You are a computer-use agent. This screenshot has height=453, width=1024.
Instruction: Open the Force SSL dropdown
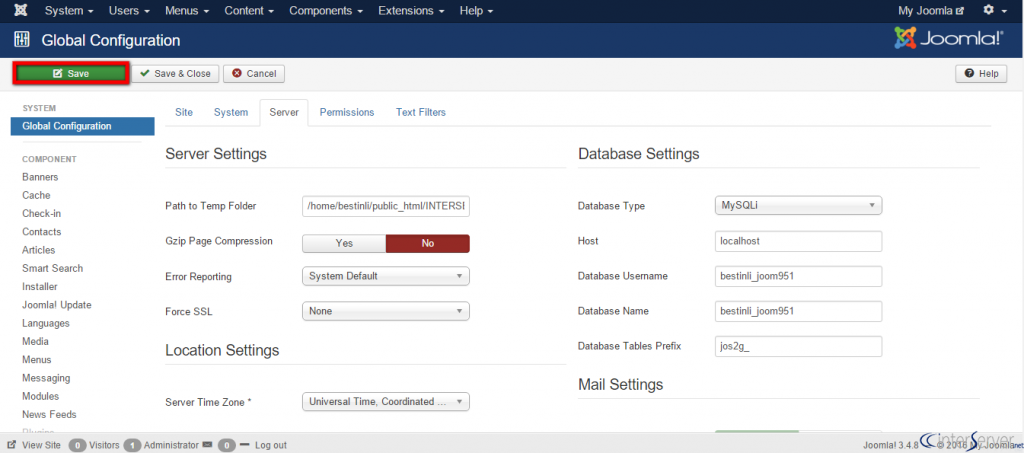pyautogui.click(x=386, y=311)
